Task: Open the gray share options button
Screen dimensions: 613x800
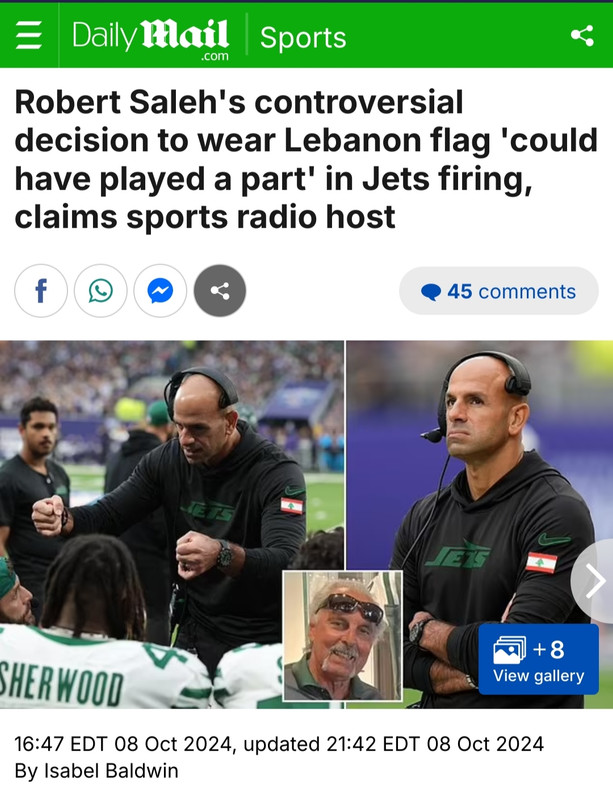Action: 220,291
